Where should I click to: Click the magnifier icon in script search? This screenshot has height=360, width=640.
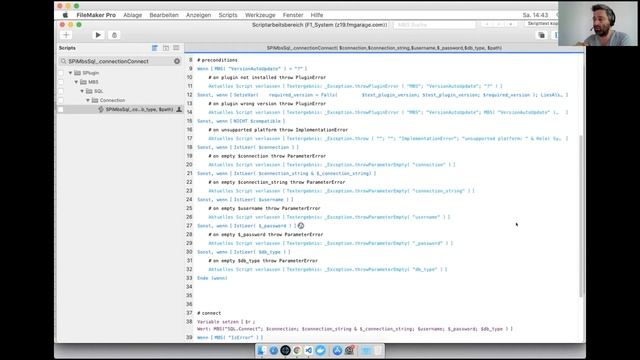[63, 61]
